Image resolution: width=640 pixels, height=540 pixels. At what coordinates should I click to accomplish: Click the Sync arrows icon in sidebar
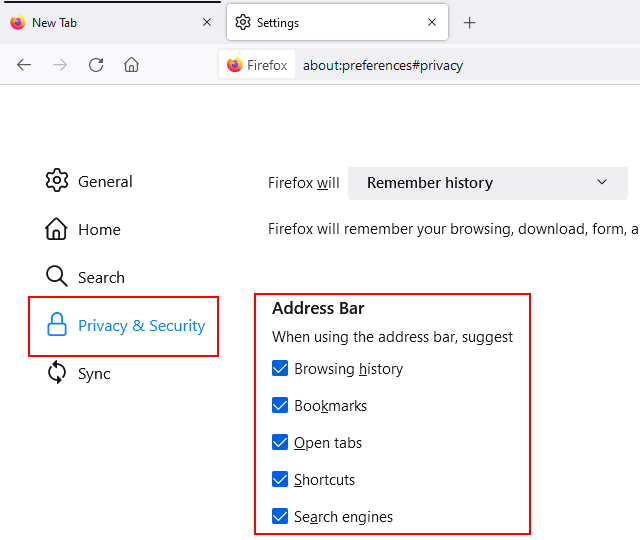pyautogui.click(x=57, y=372)
